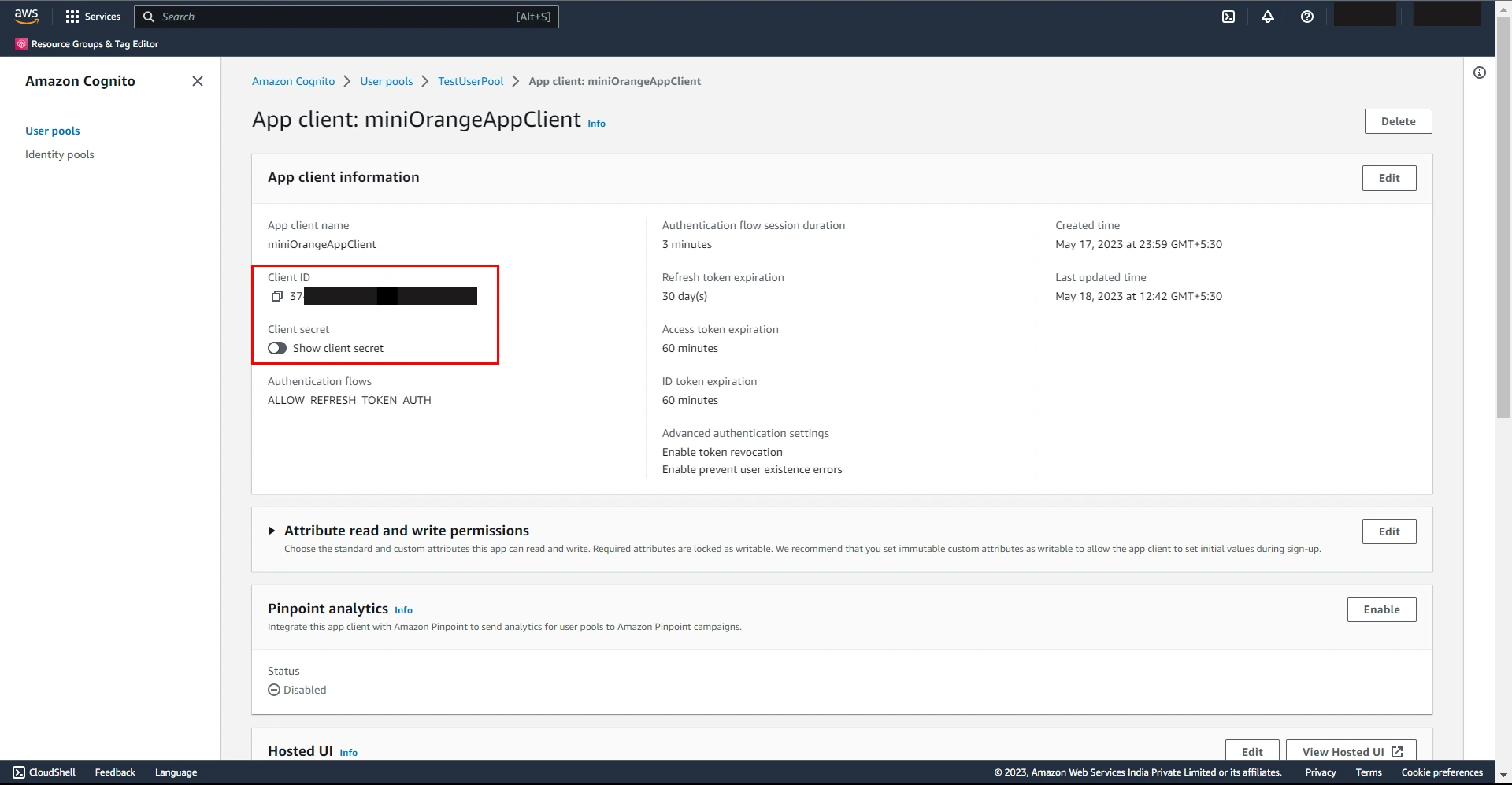Viewport: 1512px width, 785px height.
Task: Open CloudShell in the footer
Action: pyautogui.click(x=45, y=772)
